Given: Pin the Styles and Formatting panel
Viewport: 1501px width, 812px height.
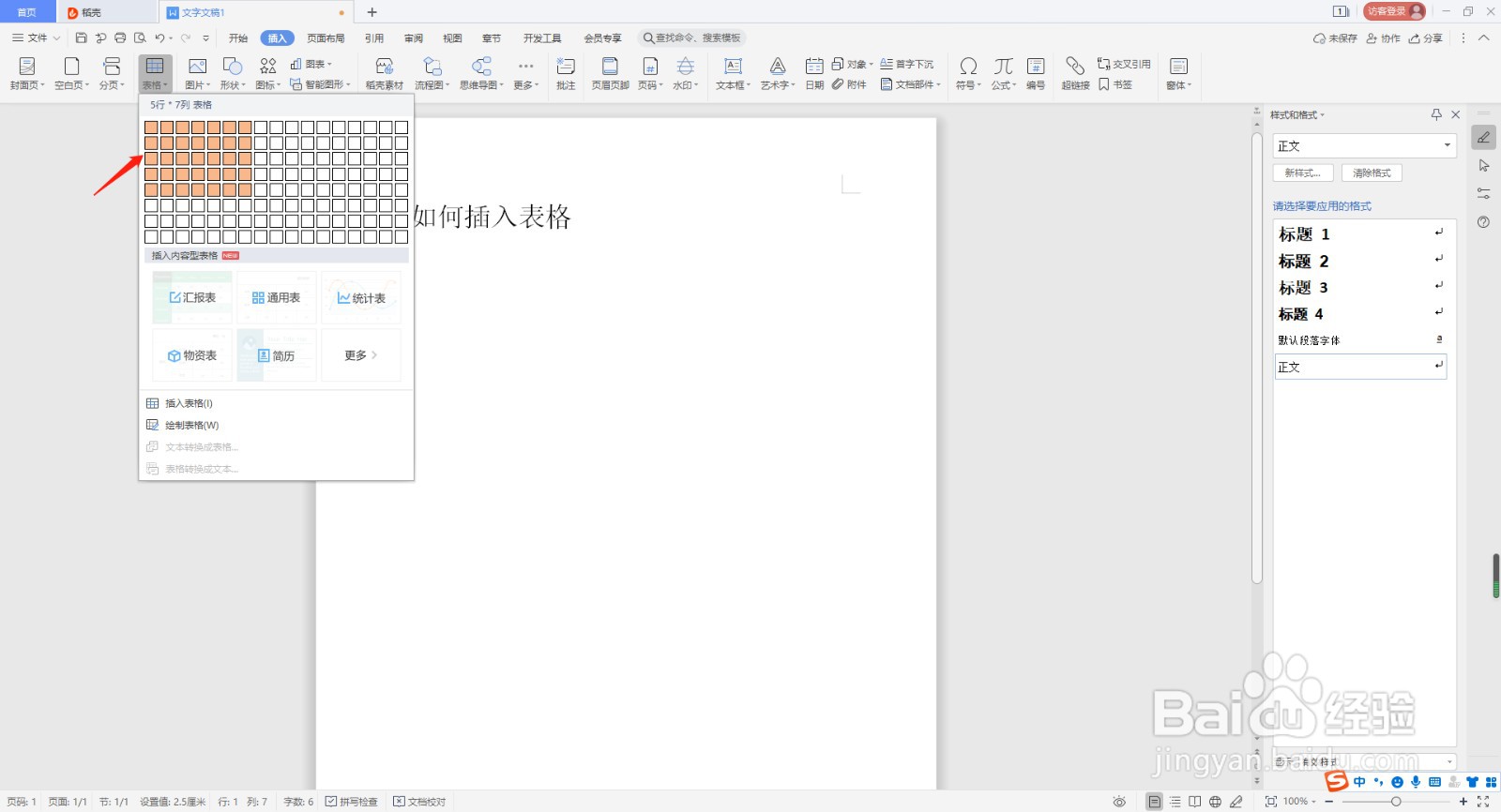Looking at the screenshot, I should [x=1436, y=114].
